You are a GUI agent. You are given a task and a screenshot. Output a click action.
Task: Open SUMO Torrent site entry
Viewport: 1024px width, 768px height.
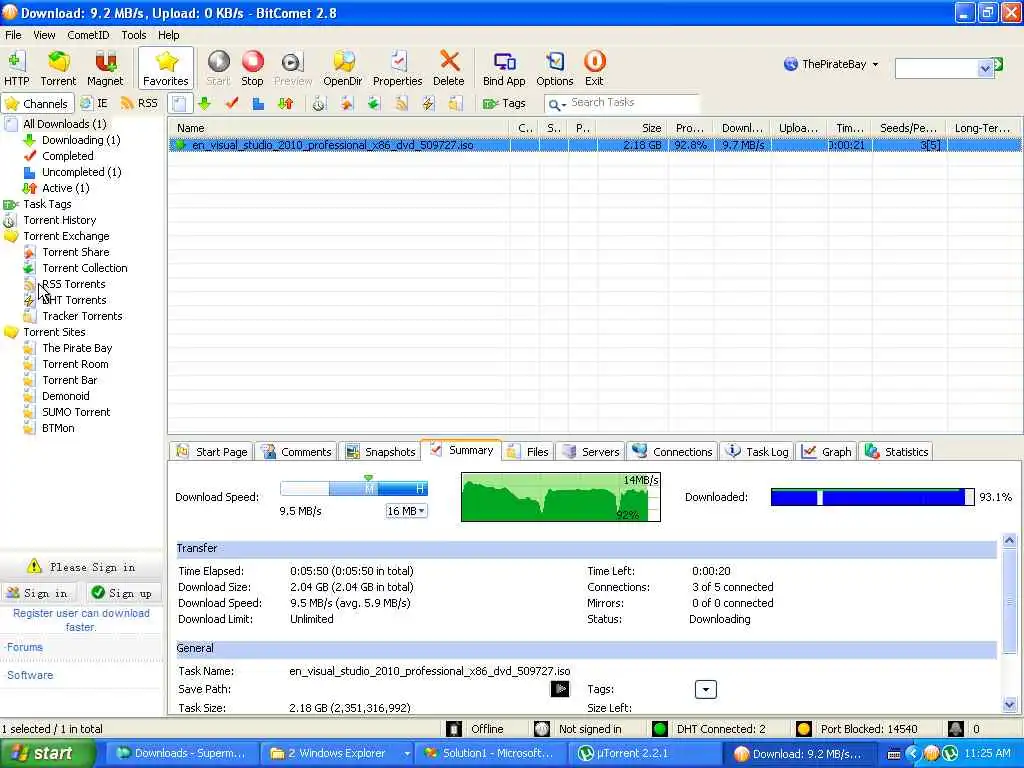click(76, 412)
